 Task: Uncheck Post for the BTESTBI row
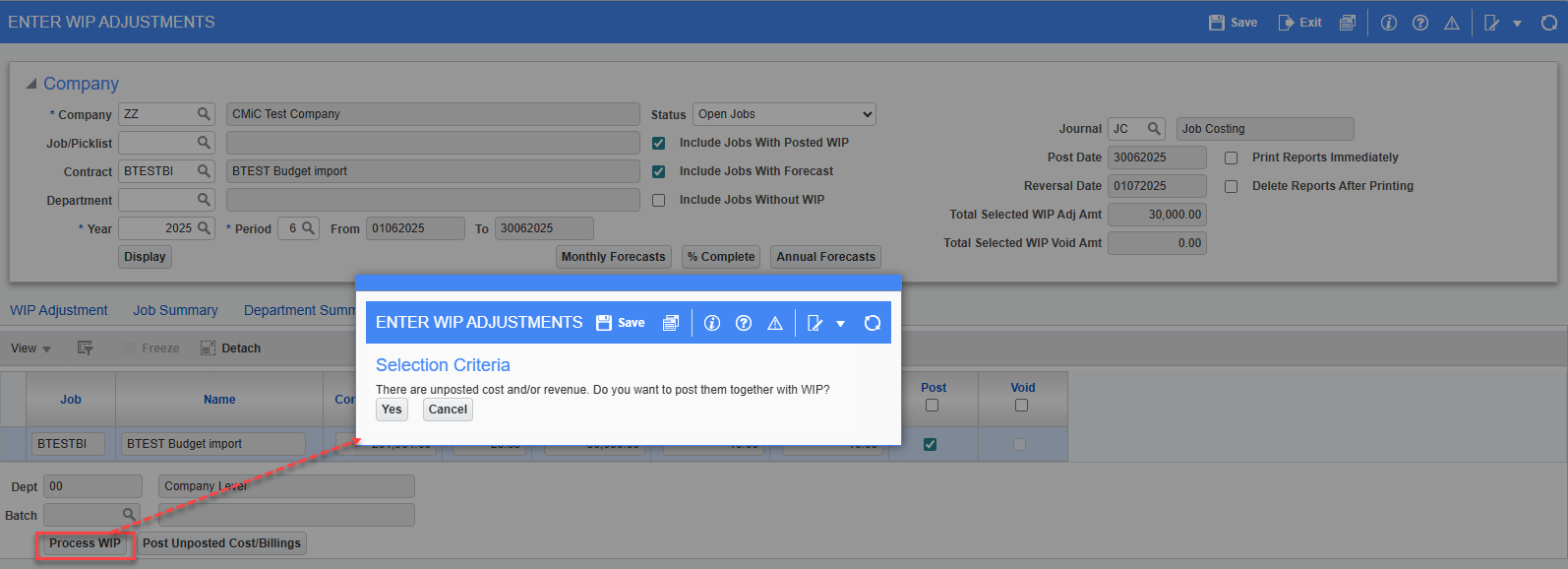pyautogui.click(x=930, y=445)
